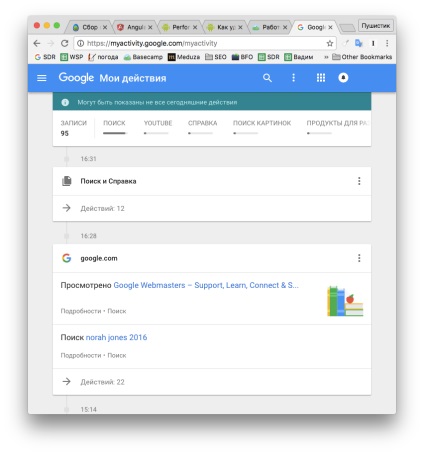Click the google.com card title

tap(99, 258)
